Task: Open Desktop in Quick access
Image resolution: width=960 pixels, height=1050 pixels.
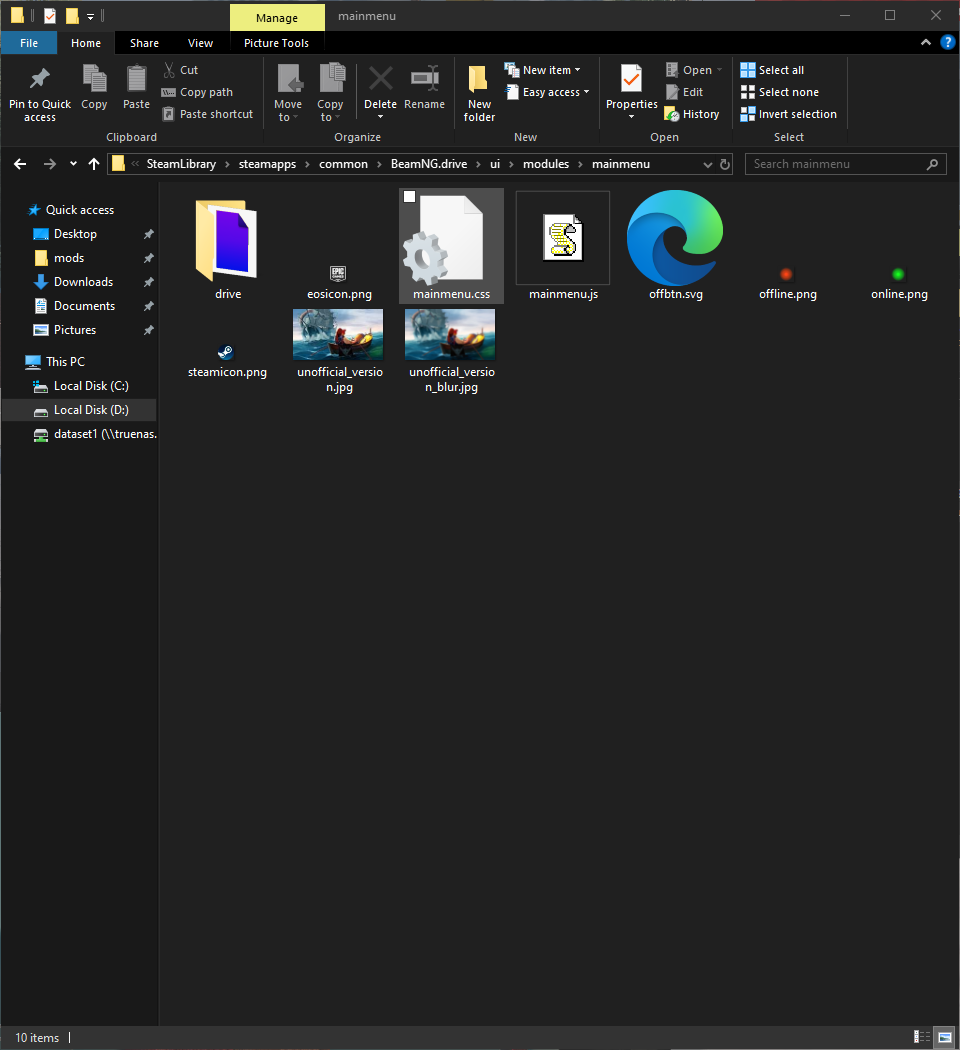Action: point(76,234)
